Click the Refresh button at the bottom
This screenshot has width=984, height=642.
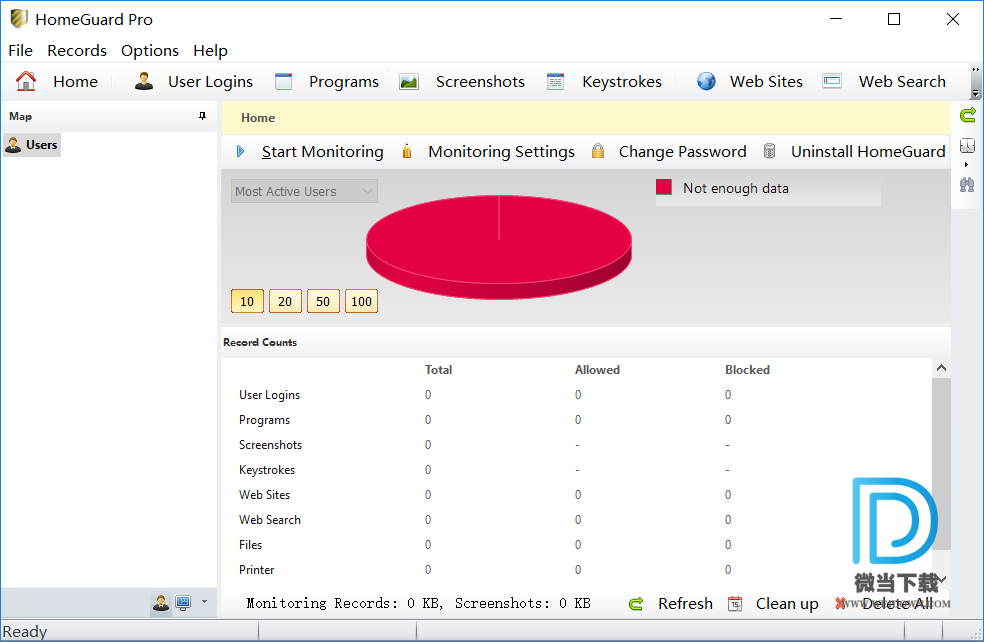(685, 604)
